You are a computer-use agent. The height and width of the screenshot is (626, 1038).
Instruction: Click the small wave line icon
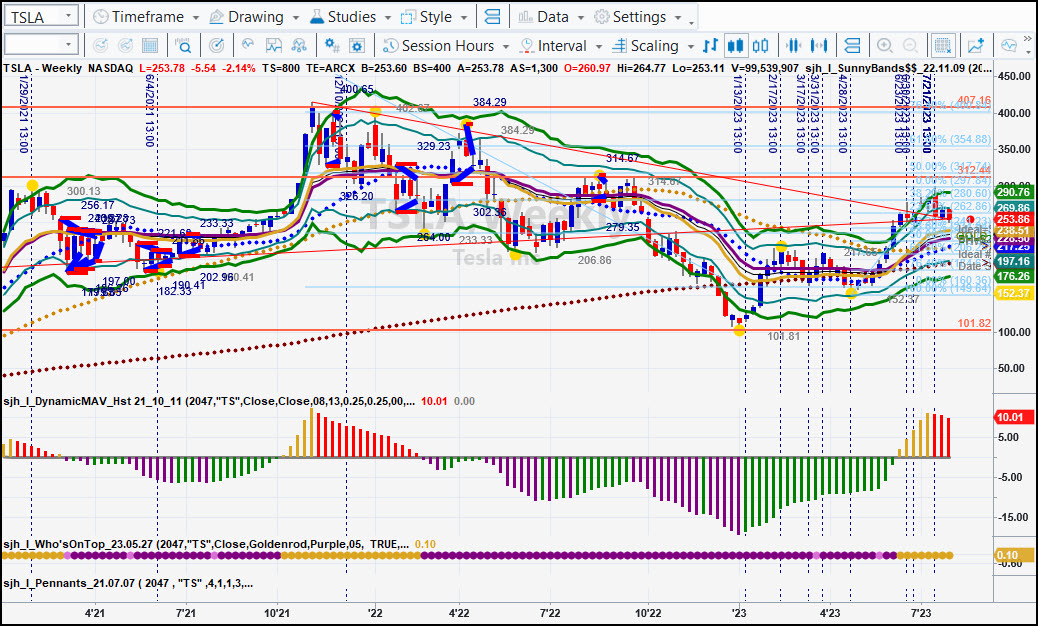(x=248, y=45)
